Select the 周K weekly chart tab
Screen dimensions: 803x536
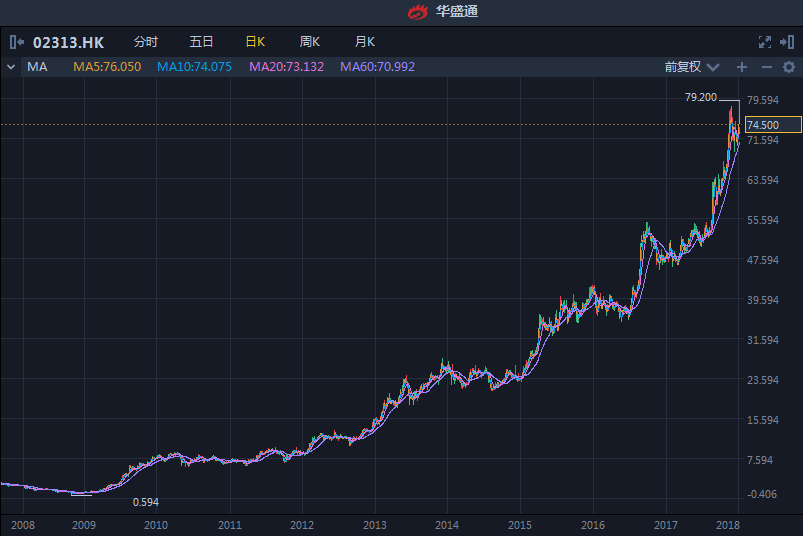pos(310,42)
